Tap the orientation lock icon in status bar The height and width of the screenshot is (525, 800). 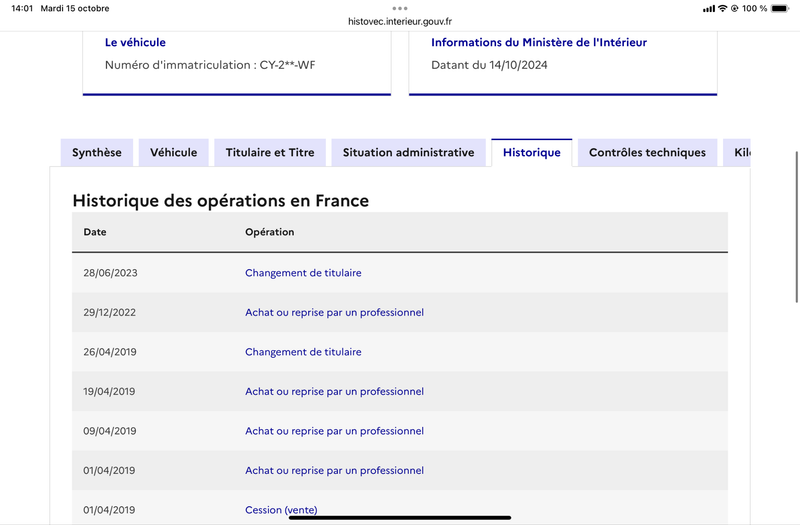pyautogui.click(x=735, y=8)
